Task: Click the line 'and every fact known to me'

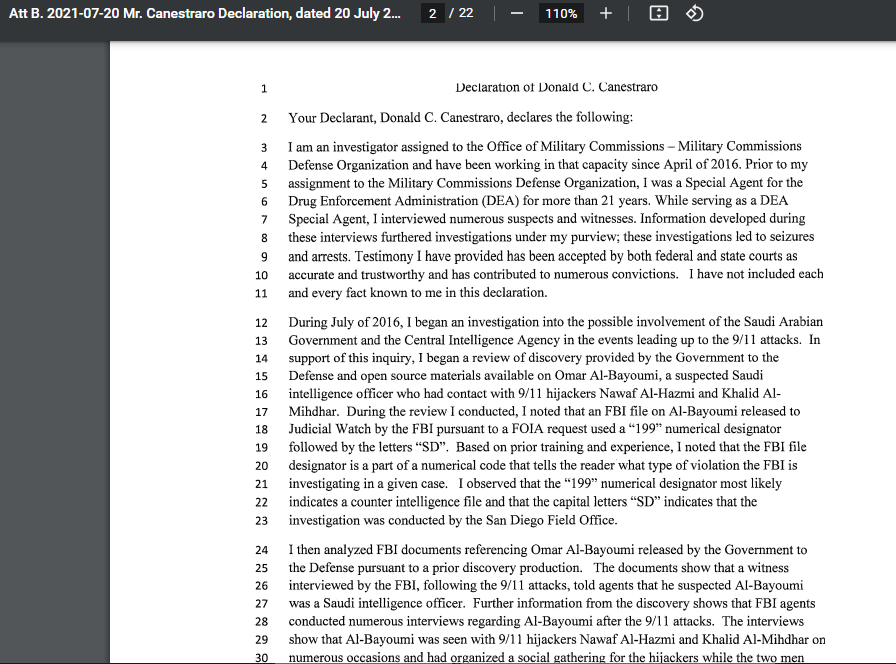Action: coord(418,293)
